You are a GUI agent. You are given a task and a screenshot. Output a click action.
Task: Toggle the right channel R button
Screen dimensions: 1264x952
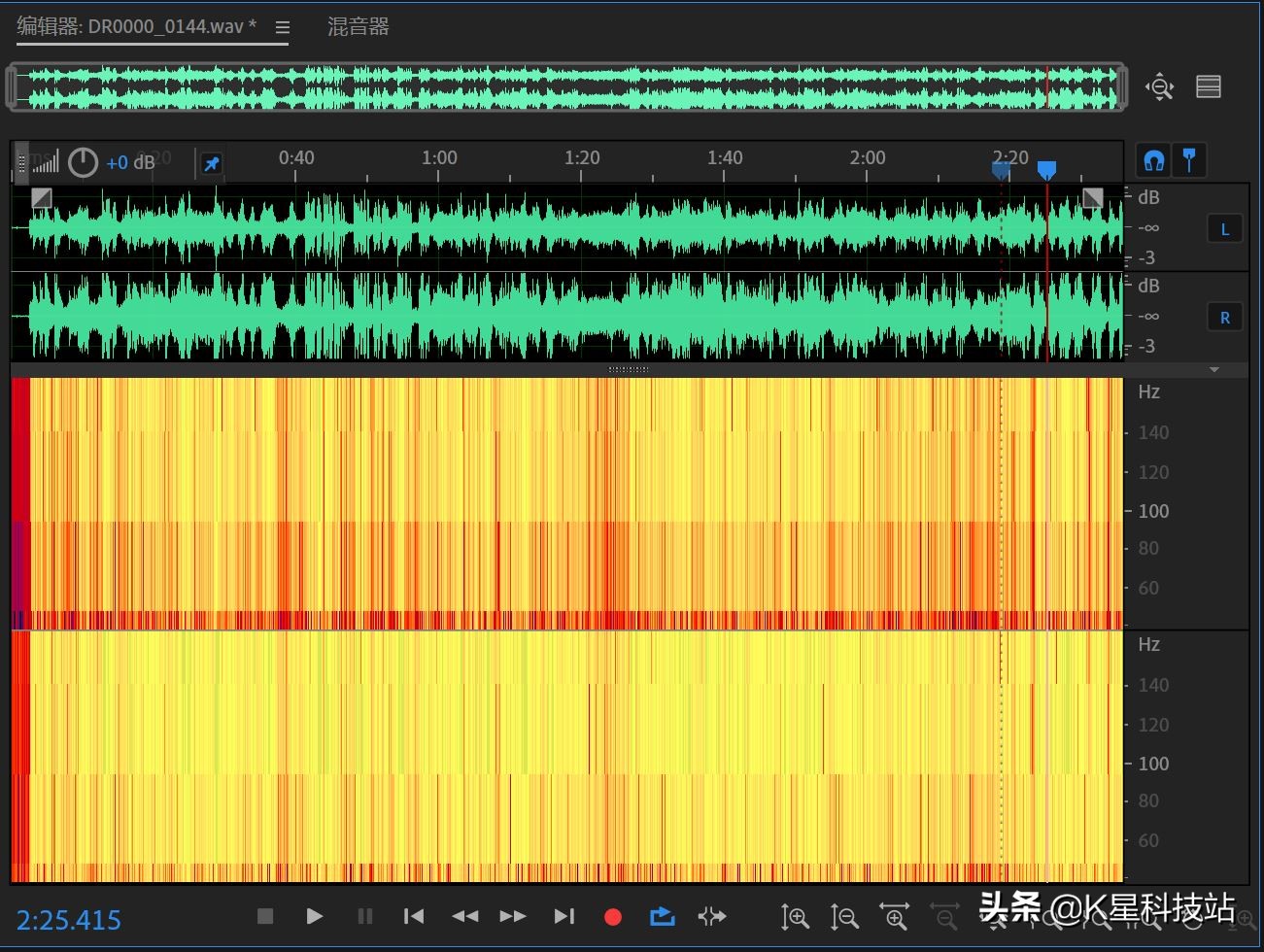[1224, 318]
